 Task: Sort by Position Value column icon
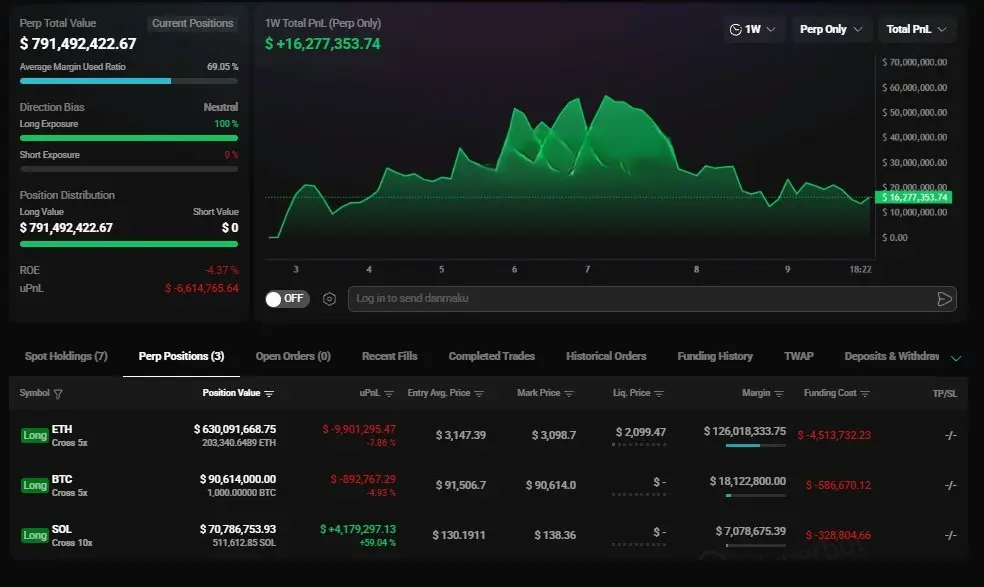point(269,394)
